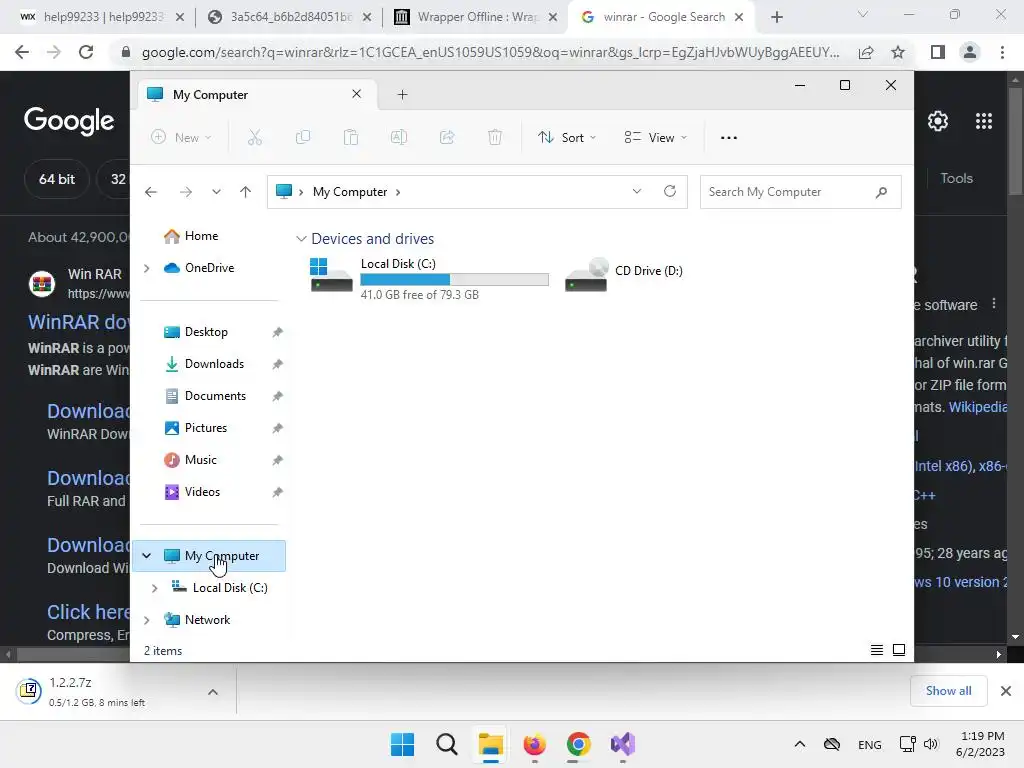This screenshot has width=1024, height=768.
Task: Open Chrome profile avatar
Action: [x=970, y=52]
